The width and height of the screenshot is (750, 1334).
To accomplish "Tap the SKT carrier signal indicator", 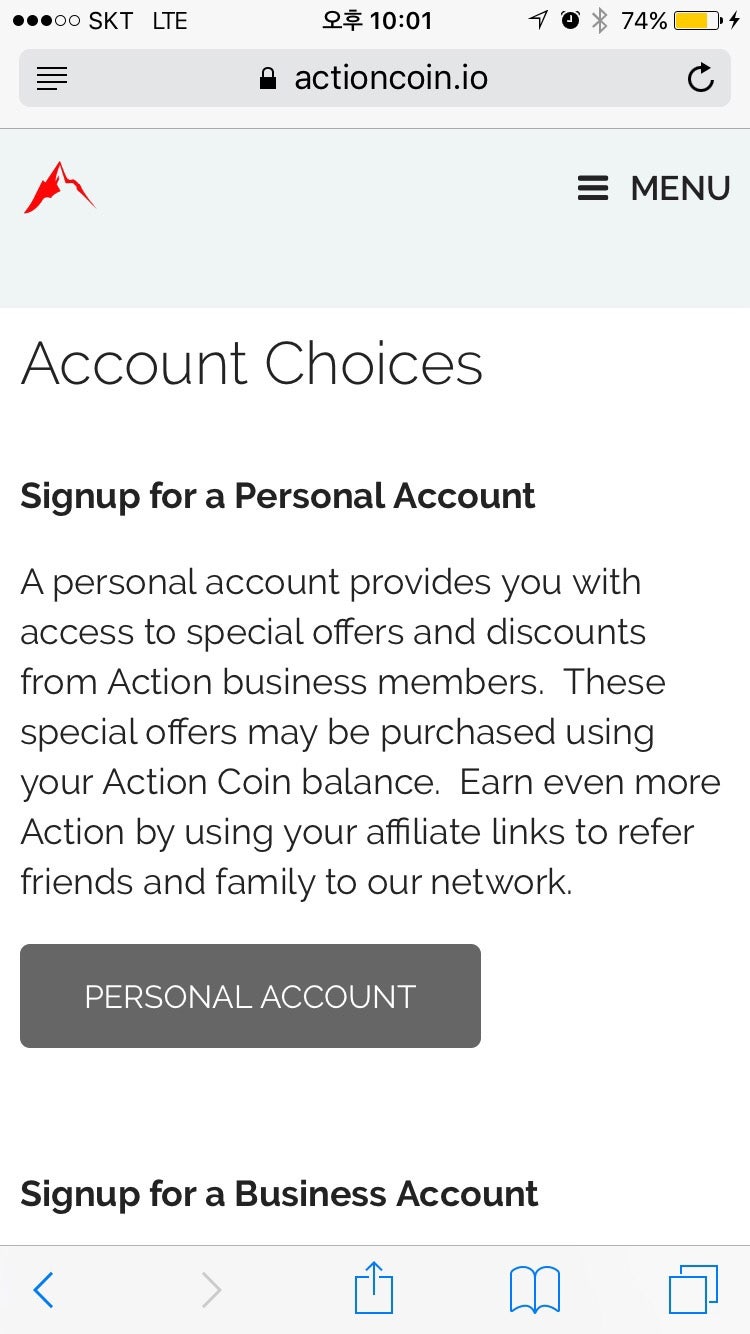I will (72, 20).
